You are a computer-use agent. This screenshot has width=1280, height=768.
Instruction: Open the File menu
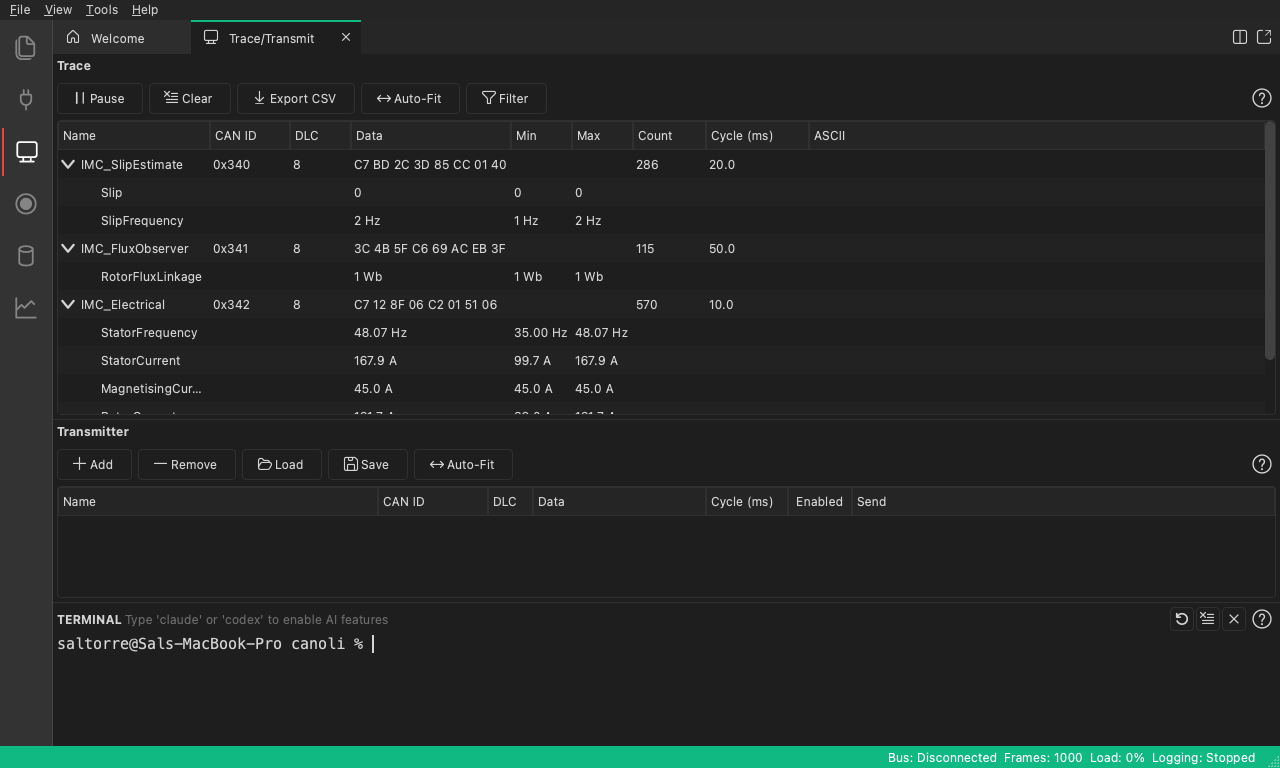pos(20,9)
